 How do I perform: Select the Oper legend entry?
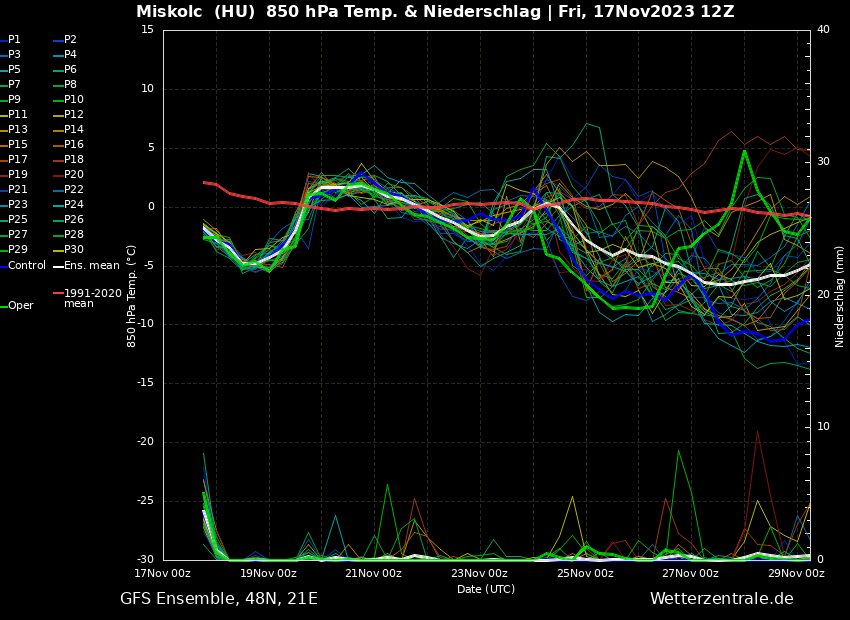click(x=21, y=306)
